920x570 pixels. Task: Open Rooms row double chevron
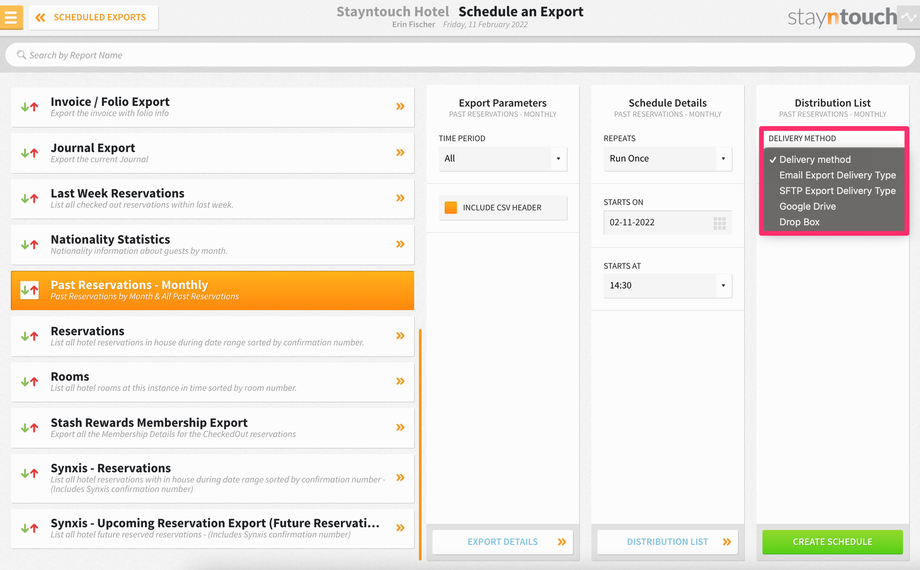(x=400, y=381)
